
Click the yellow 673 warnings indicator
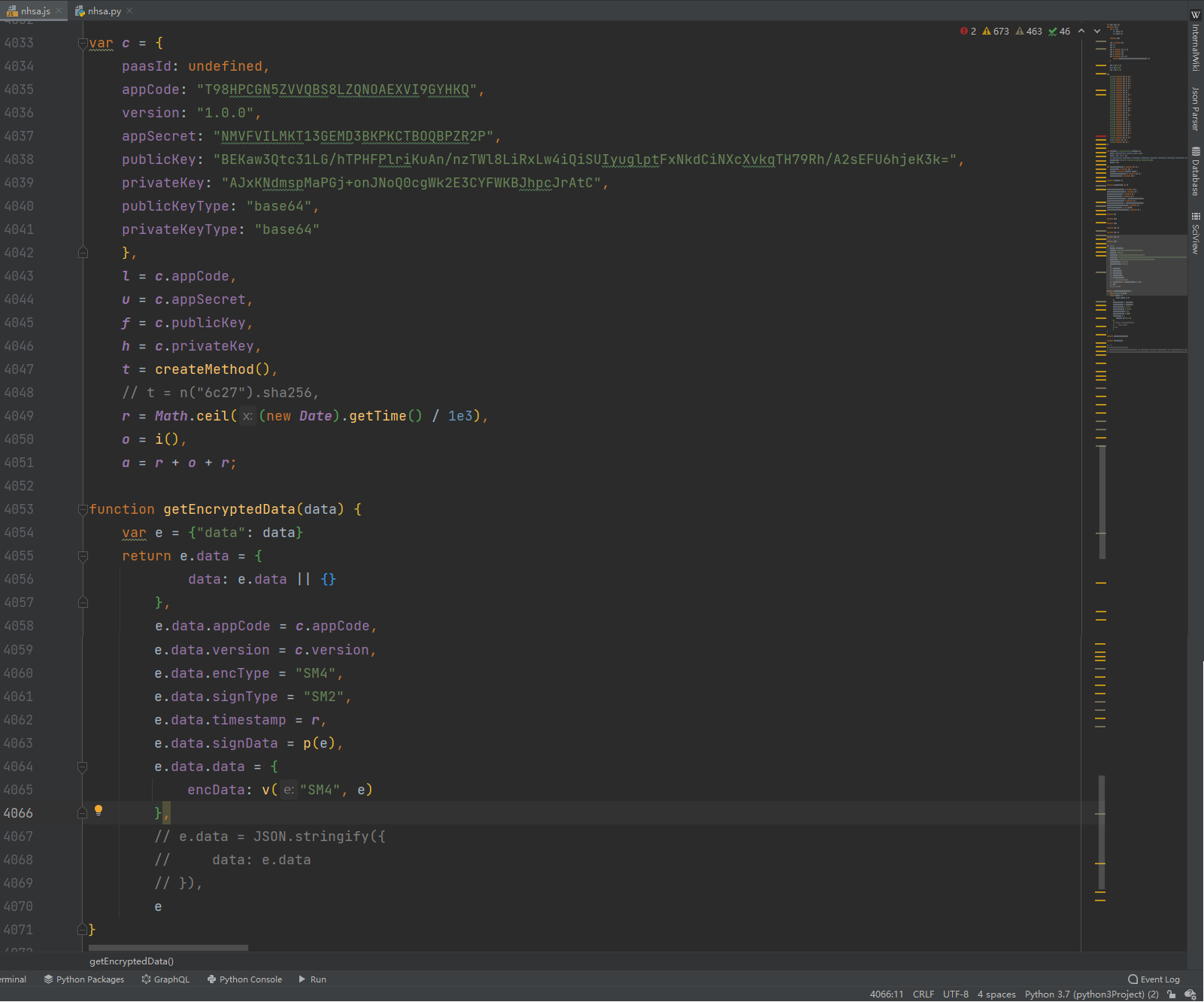coord(996,31)
